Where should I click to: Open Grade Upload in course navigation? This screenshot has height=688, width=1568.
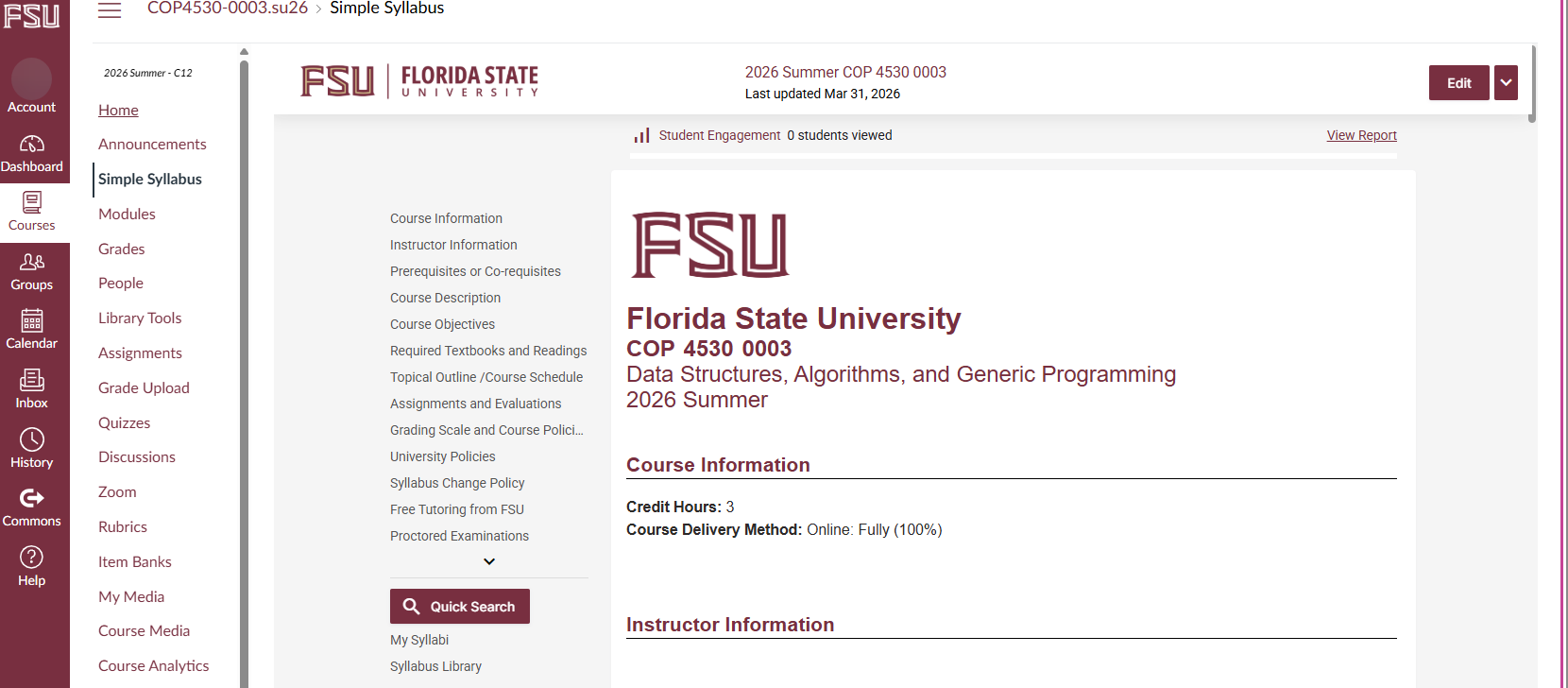[144, 387]
